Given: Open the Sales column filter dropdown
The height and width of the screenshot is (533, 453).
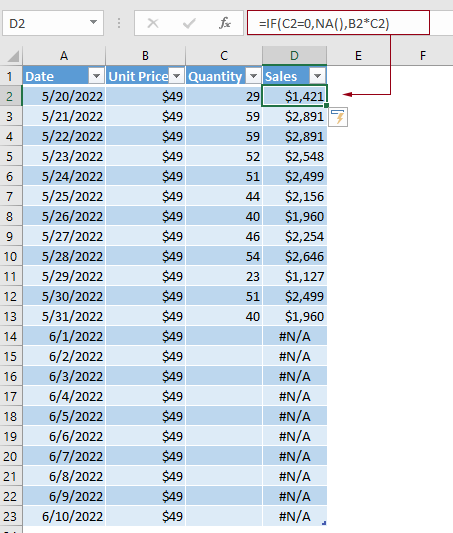Looking at the screenshot, I should (x=318, y=76).
